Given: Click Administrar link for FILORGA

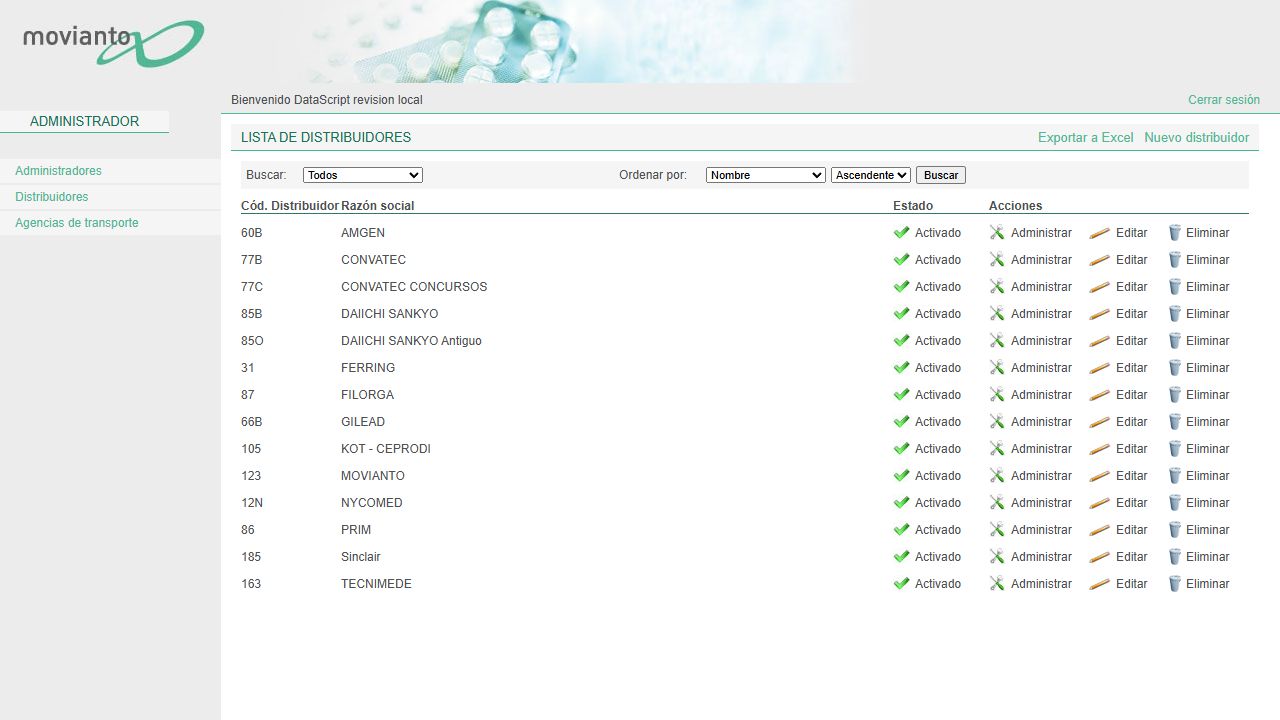Looking at the screenshot, I should click(1041, 395).
